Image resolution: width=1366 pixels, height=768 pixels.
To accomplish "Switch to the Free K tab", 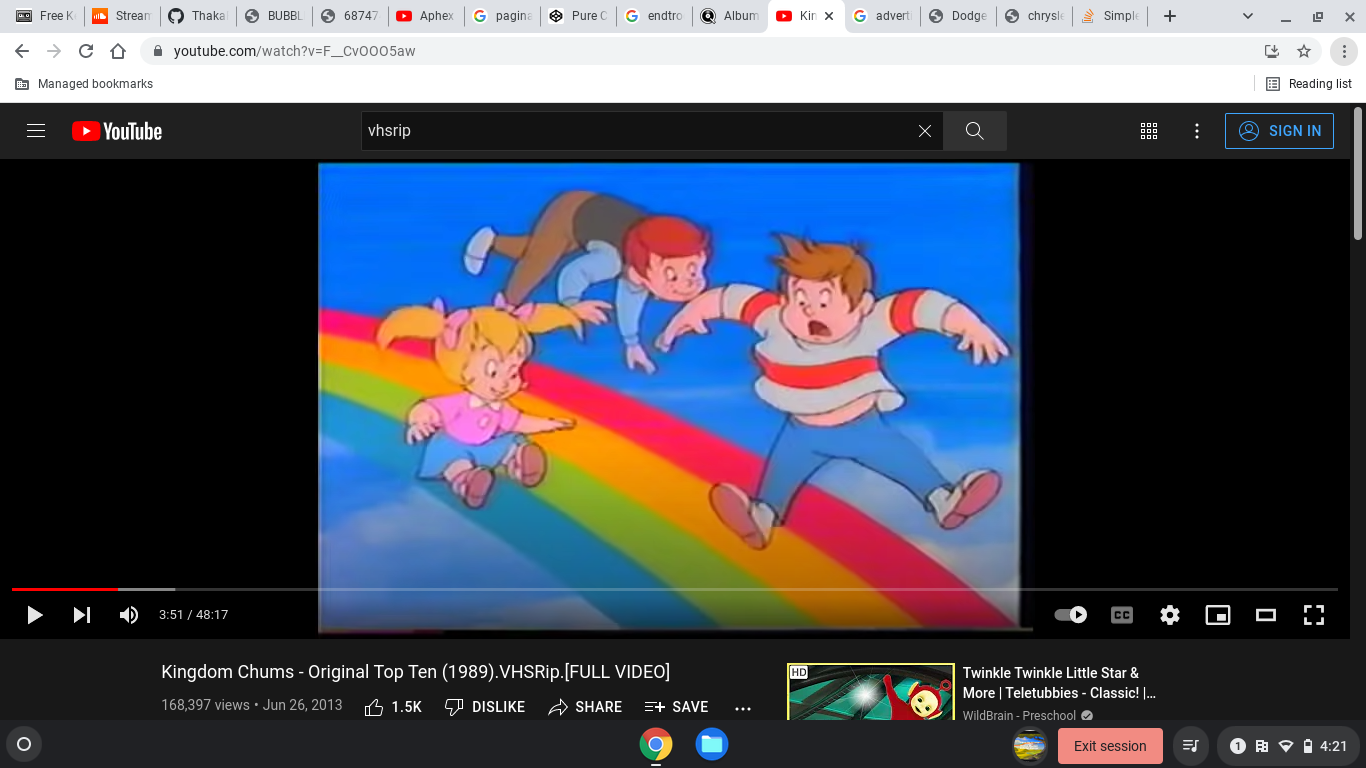I will [46, 16].
